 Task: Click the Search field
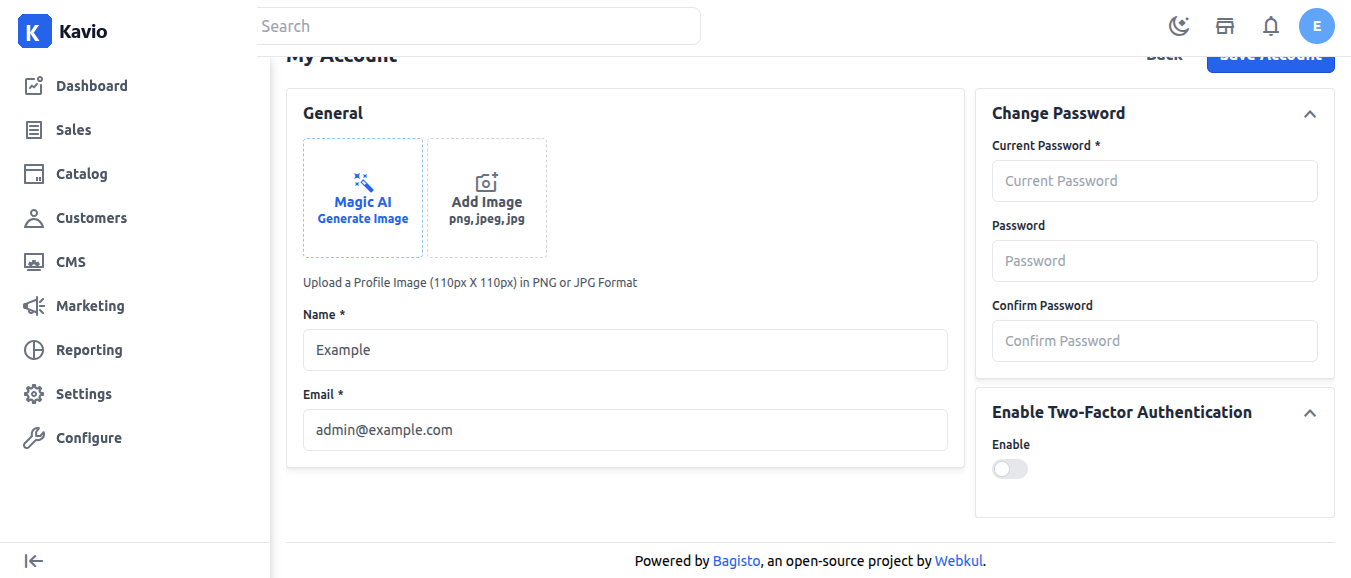coord(478,26)
